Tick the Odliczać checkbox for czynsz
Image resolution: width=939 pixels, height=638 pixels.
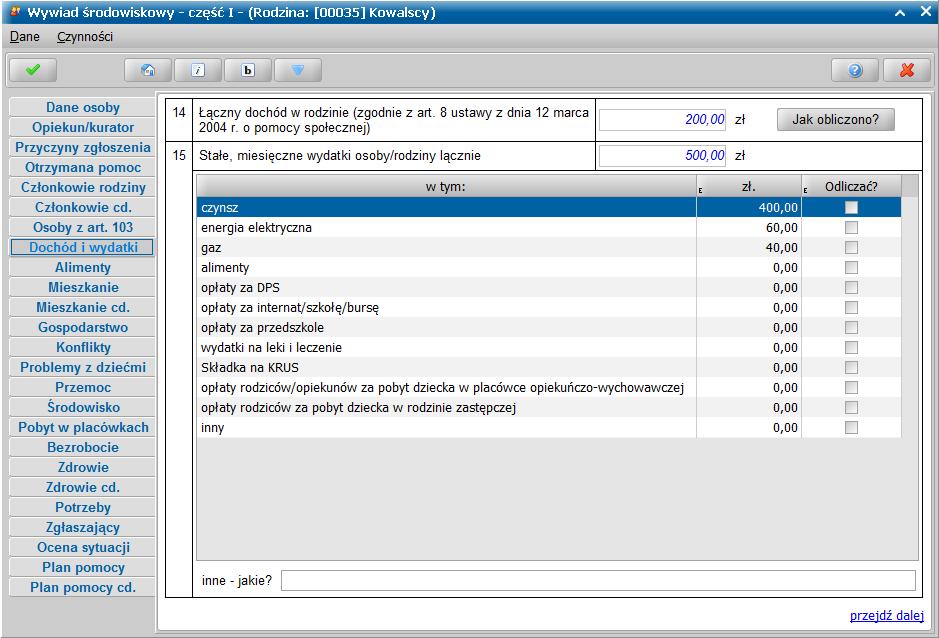pos(851,207)
